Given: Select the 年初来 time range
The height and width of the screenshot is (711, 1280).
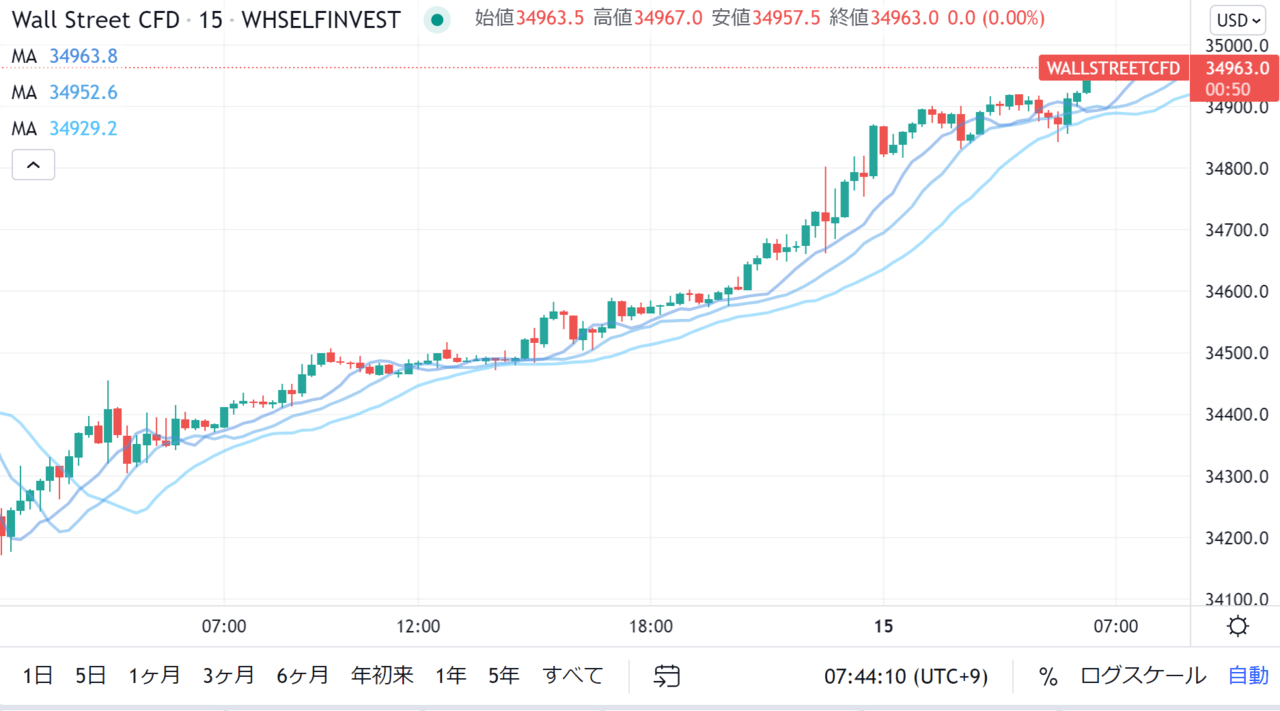Looking at the screenshot, I should click(382, 676).
